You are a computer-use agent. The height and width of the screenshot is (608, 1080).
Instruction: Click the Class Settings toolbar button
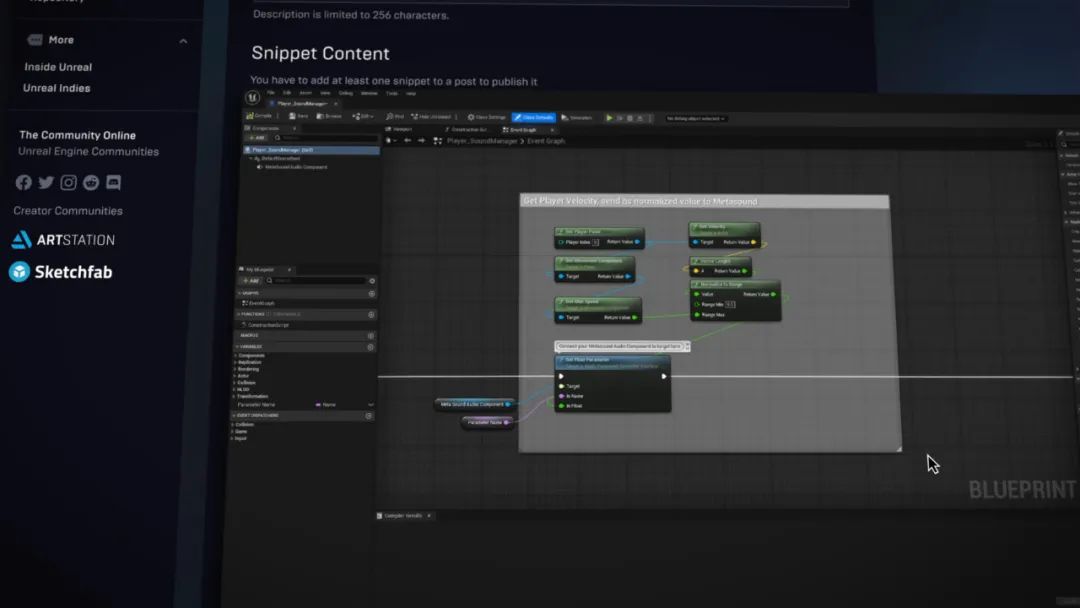point(488,117)
